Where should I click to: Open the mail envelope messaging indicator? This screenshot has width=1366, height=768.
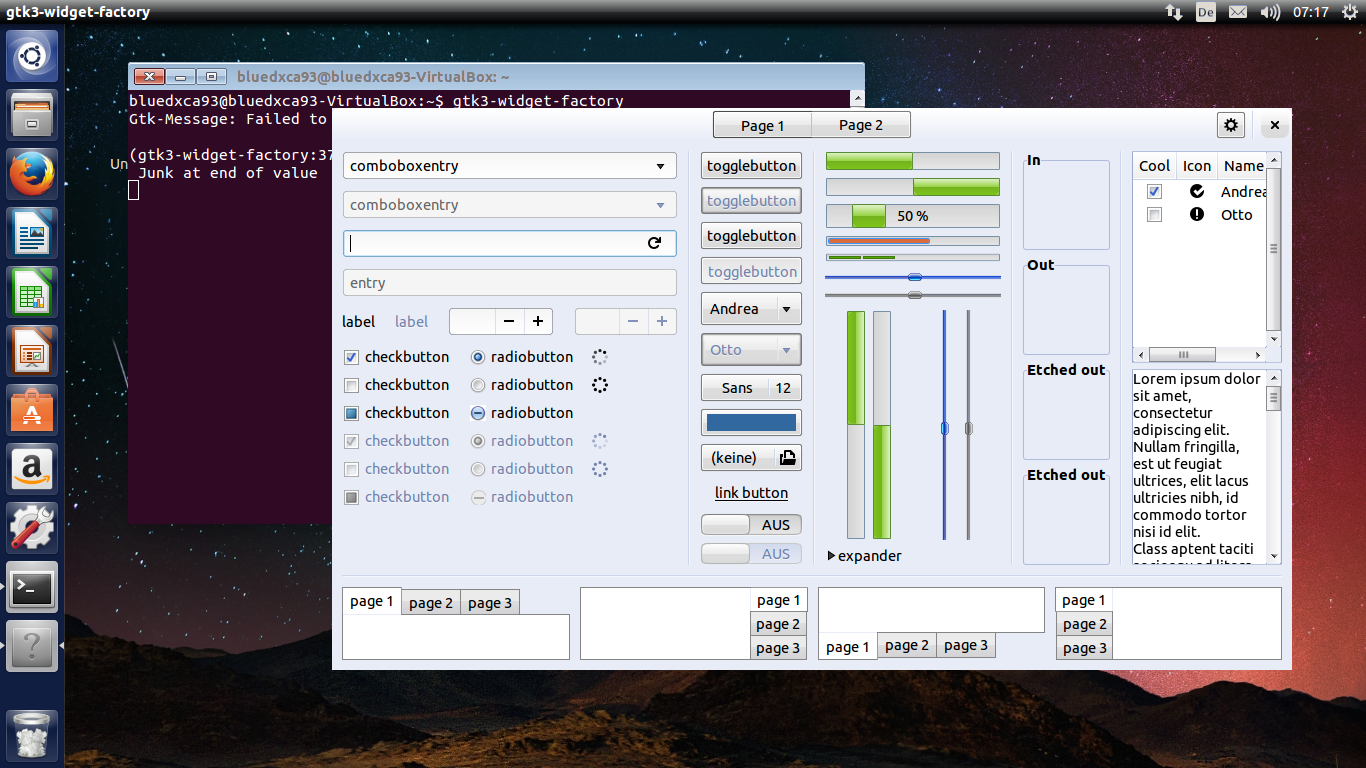click(1238, 12)
